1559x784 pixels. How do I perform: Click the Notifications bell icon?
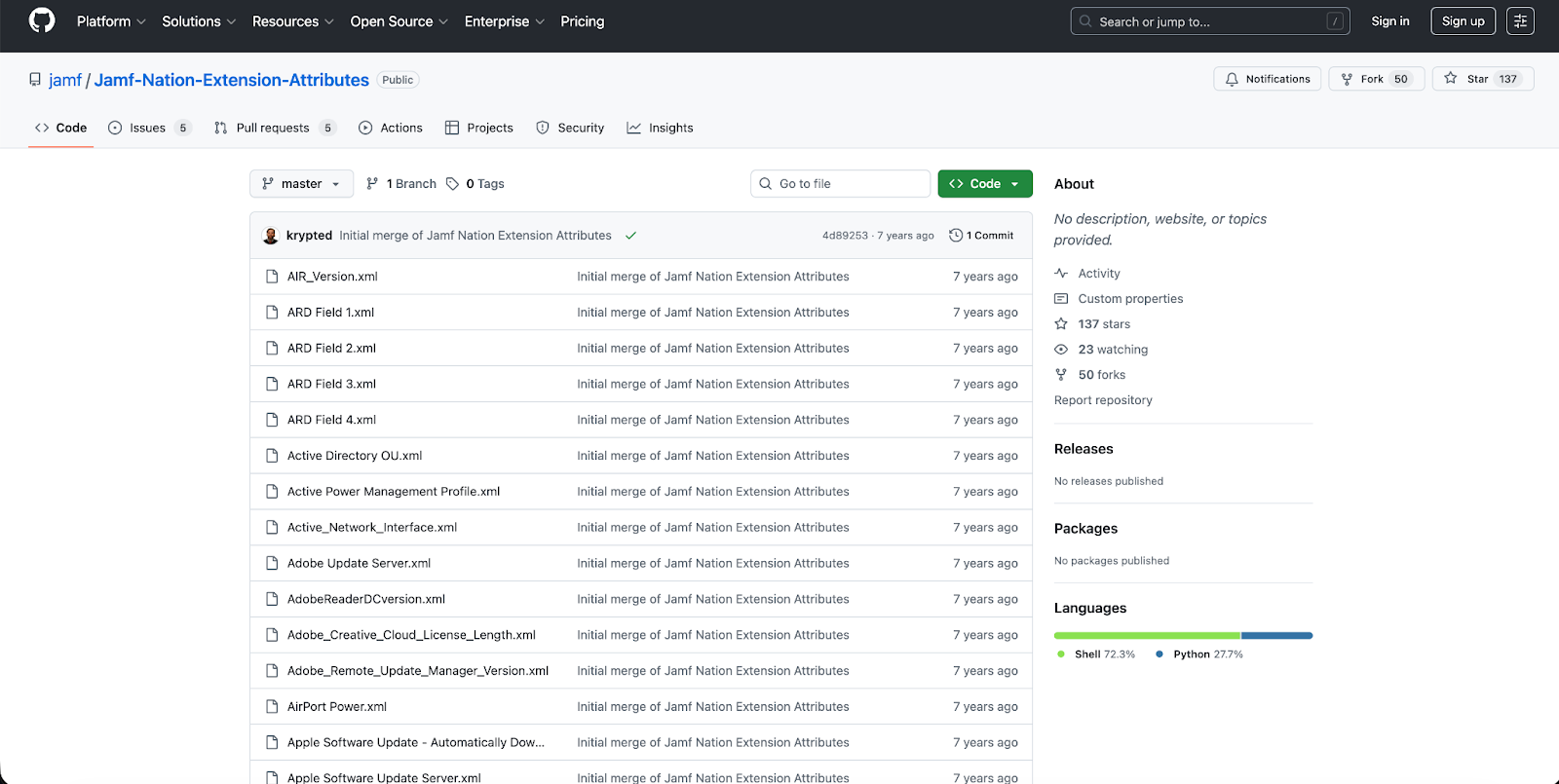pos(1232,79)
